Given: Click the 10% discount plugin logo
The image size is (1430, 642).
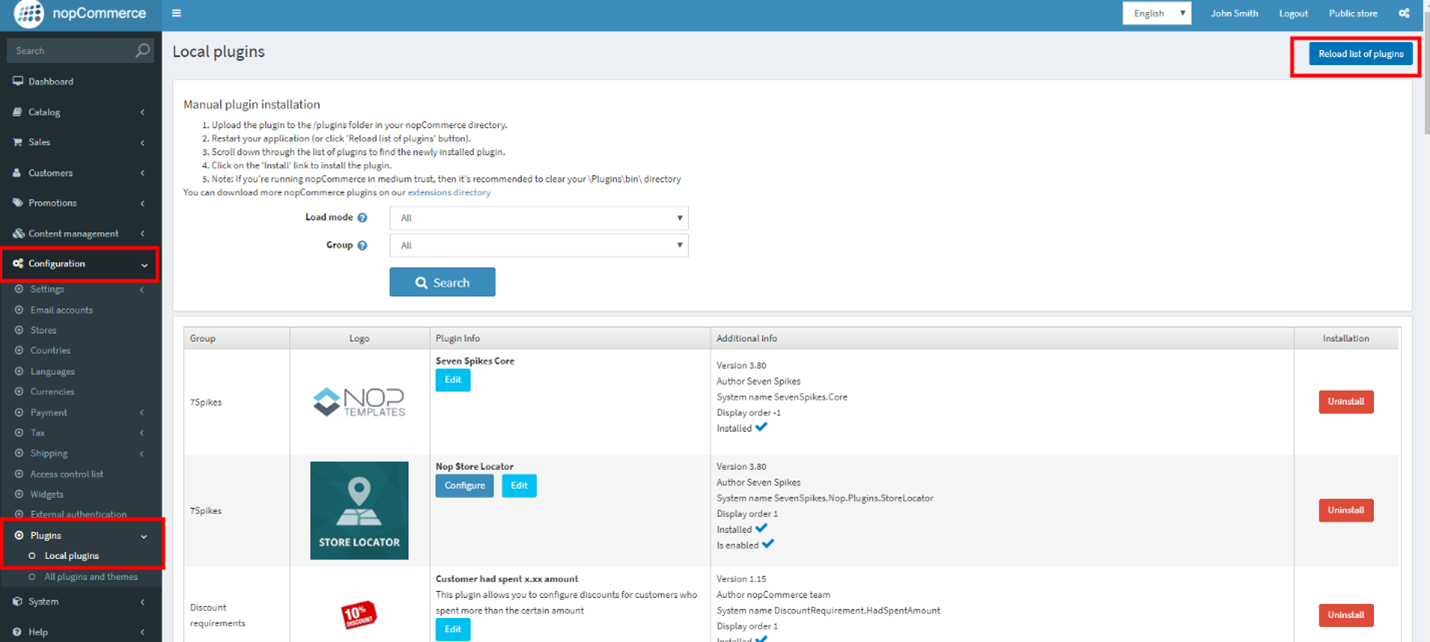Looking at the screenshot, I should pyautogui.click(x=359, y=614).
